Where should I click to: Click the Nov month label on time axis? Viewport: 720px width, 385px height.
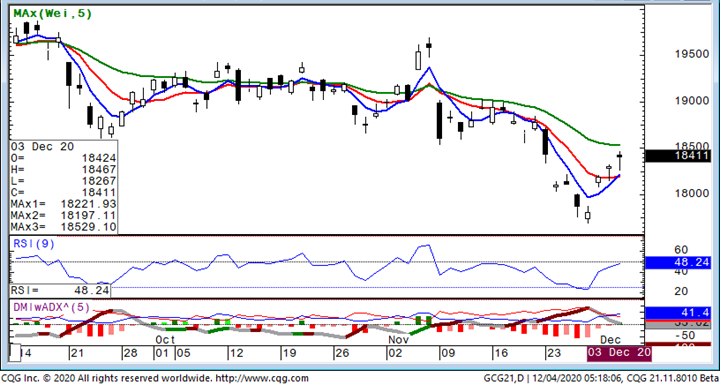[399, 340]
